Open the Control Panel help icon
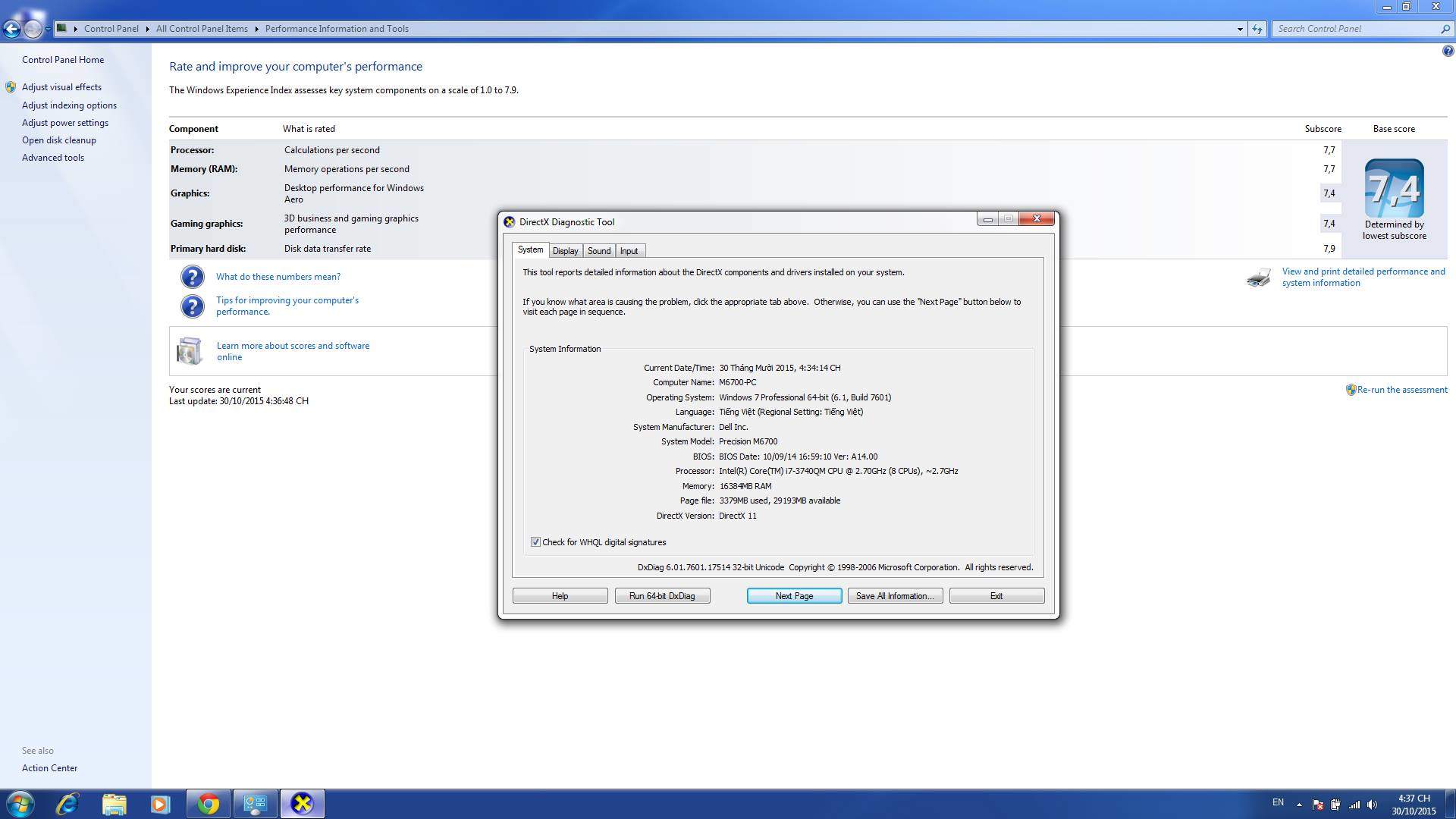This screenshot has height=819, width=1456. point(1448,51)
